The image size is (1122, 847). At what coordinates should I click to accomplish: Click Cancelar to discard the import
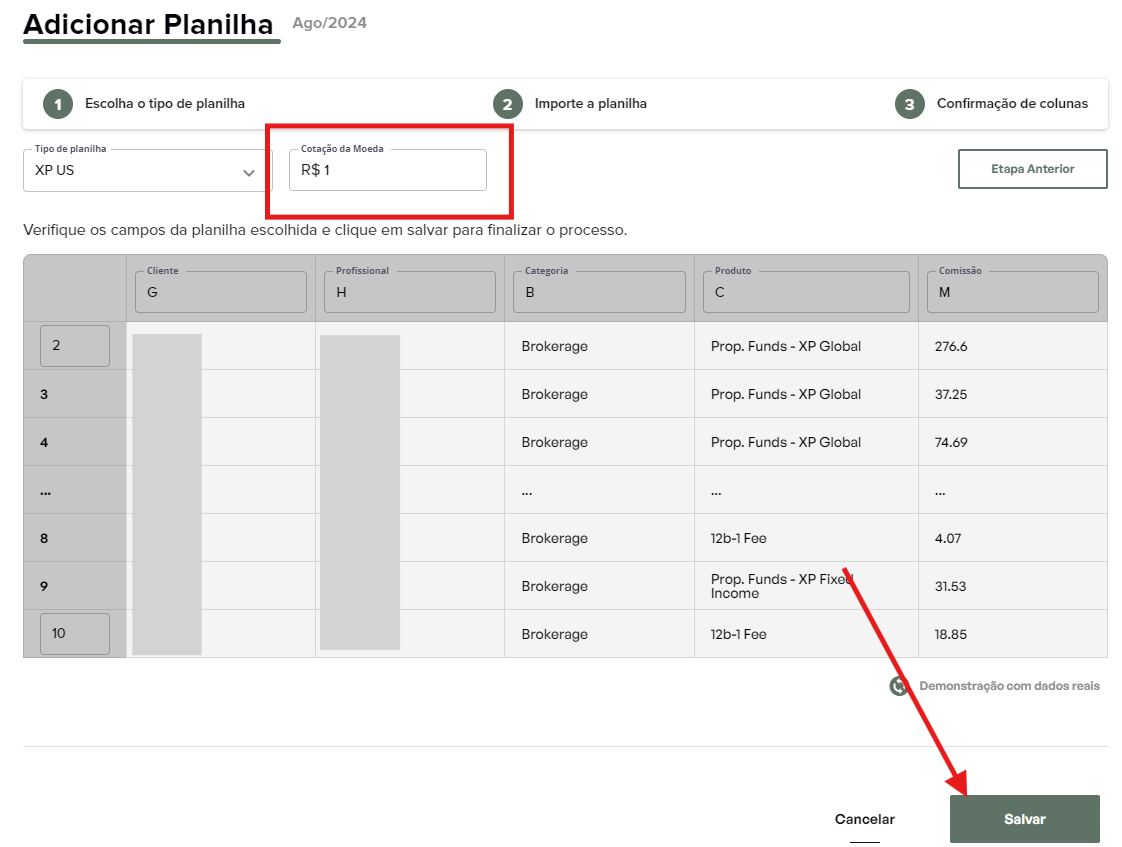click(x=864, y=819)
